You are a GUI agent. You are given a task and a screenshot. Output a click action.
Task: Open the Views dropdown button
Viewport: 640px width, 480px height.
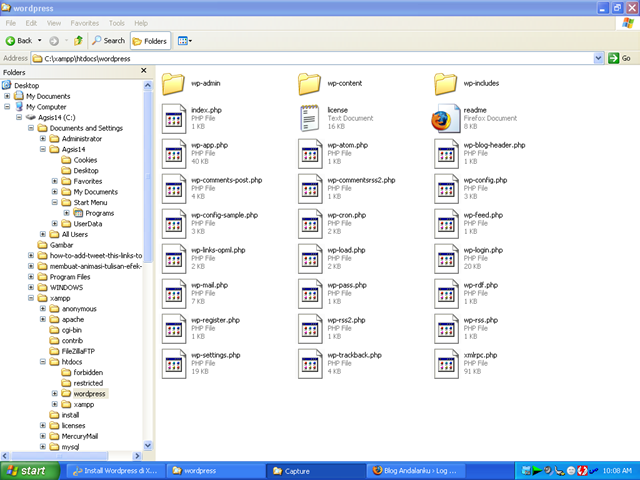(184, 41)
